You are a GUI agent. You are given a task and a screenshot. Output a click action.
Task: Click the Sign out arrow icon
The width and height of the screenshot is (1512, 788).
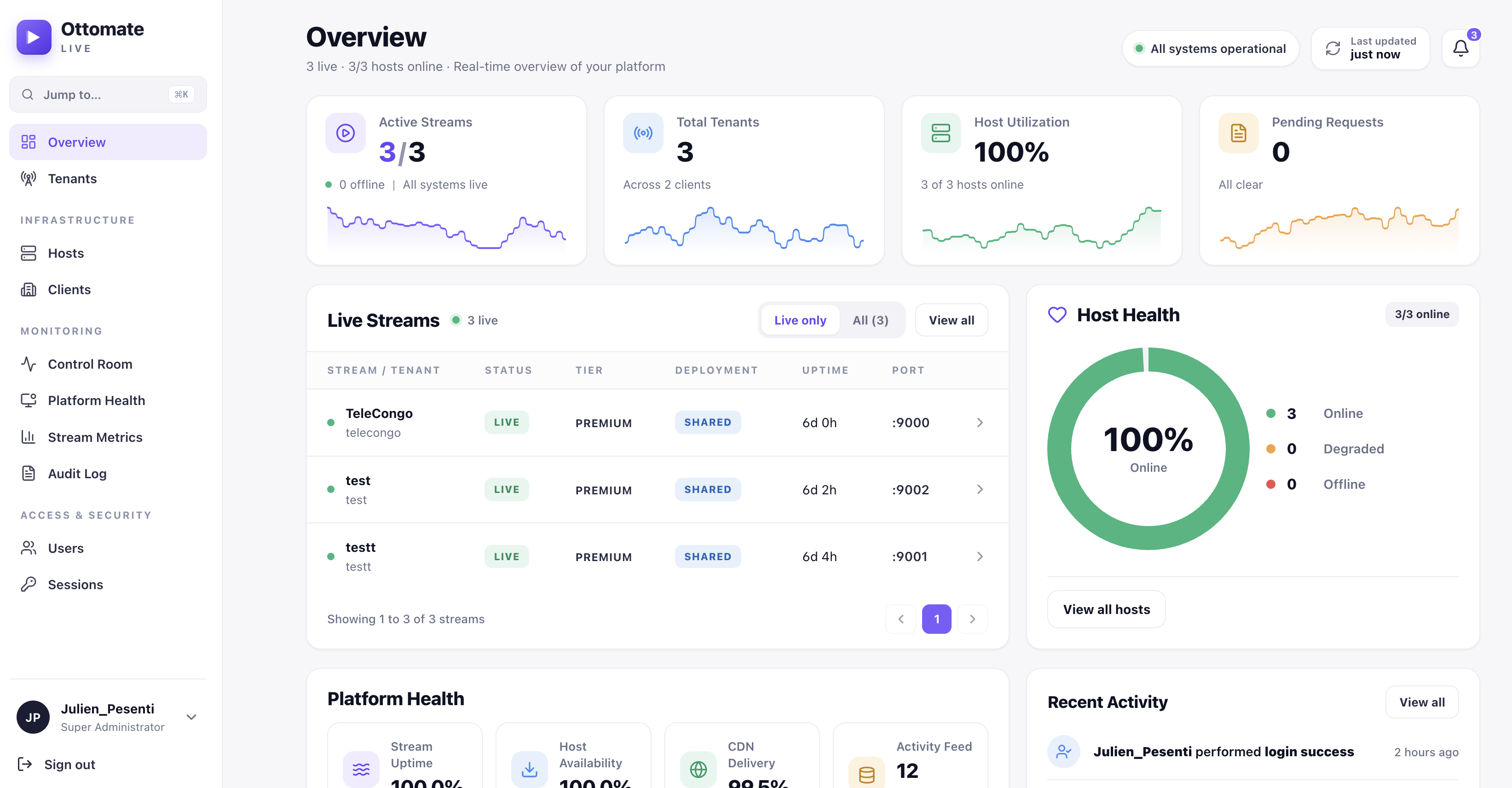25,764
